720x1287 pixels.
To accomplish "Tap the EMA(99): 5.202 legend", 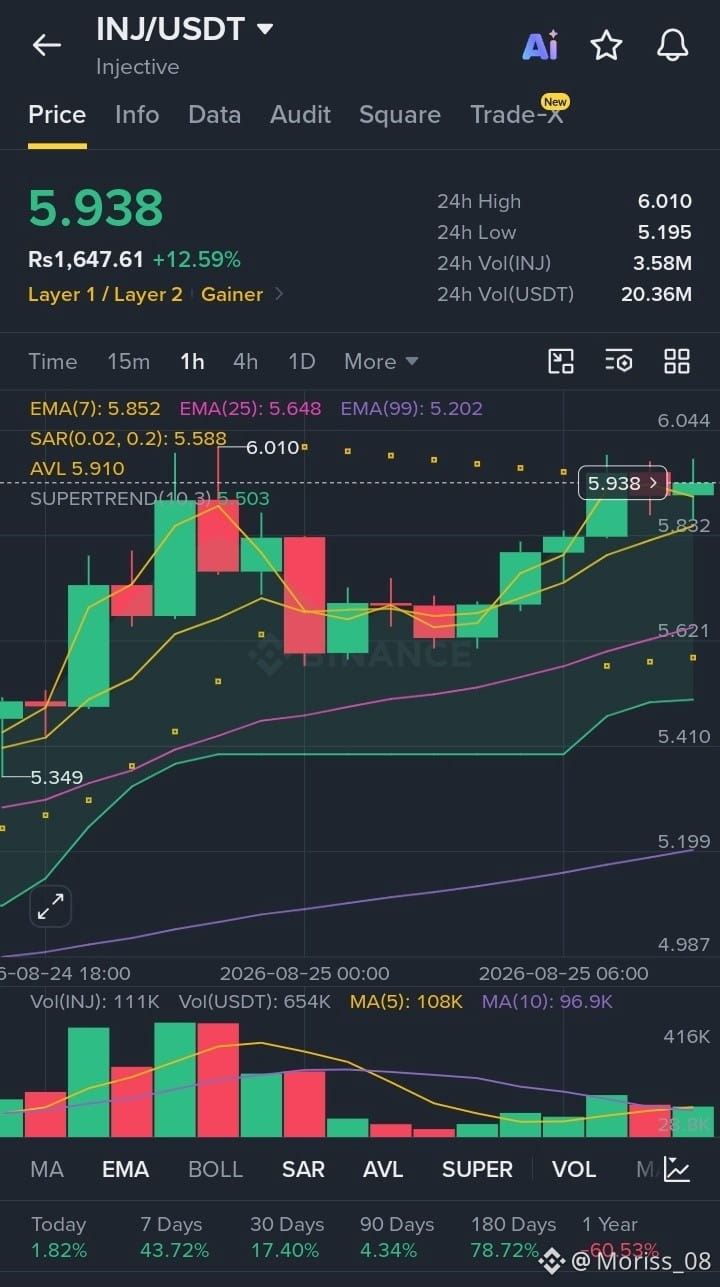I will pos(411,408).
